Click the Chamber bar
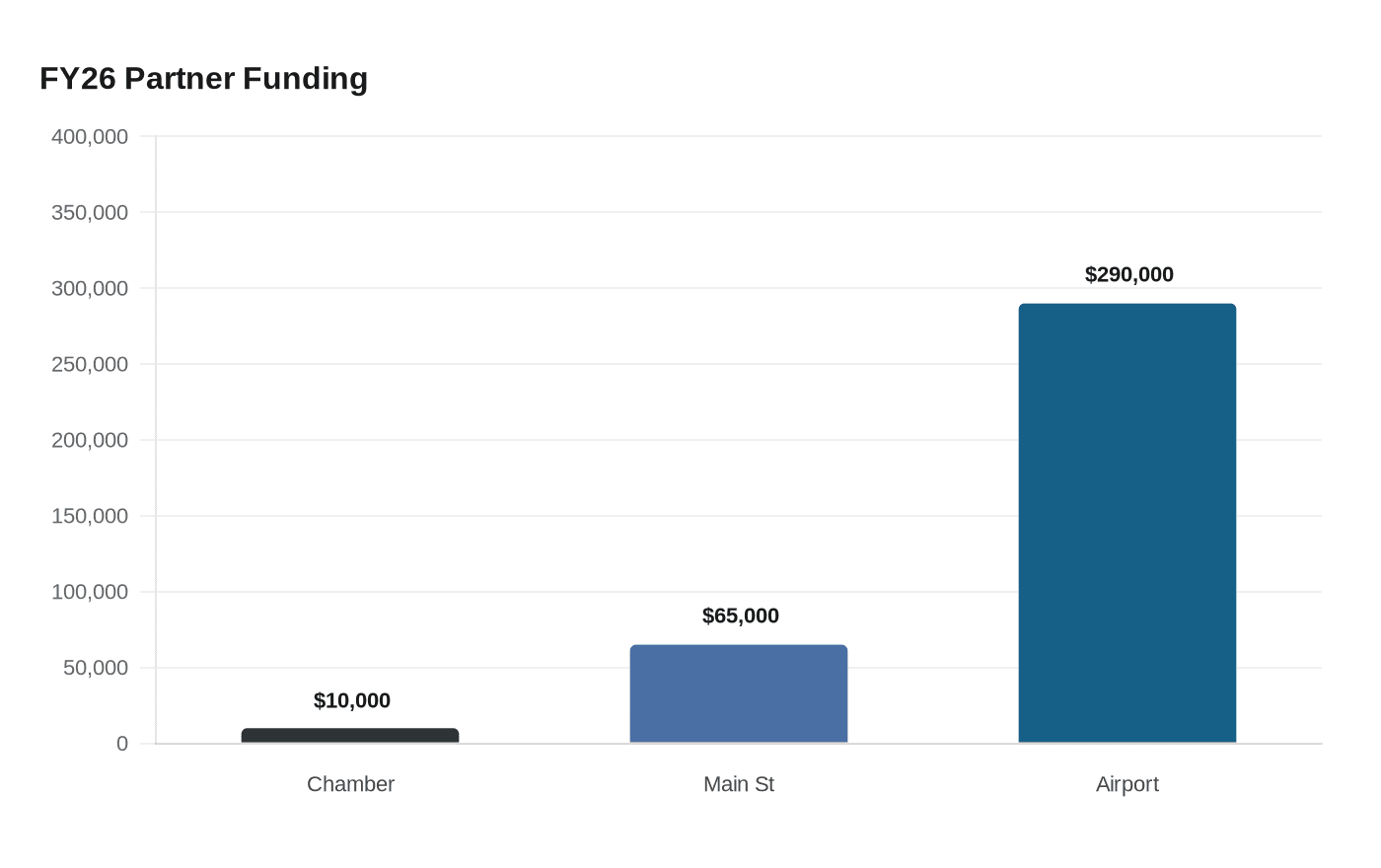 tap(350, 736)
